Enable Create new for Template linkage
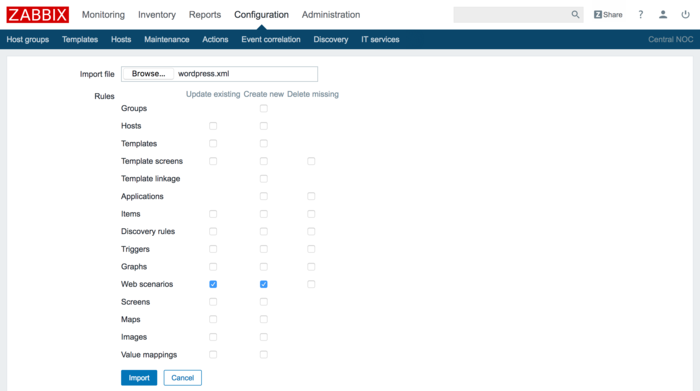The image size is (700, 391). (264, 179)
